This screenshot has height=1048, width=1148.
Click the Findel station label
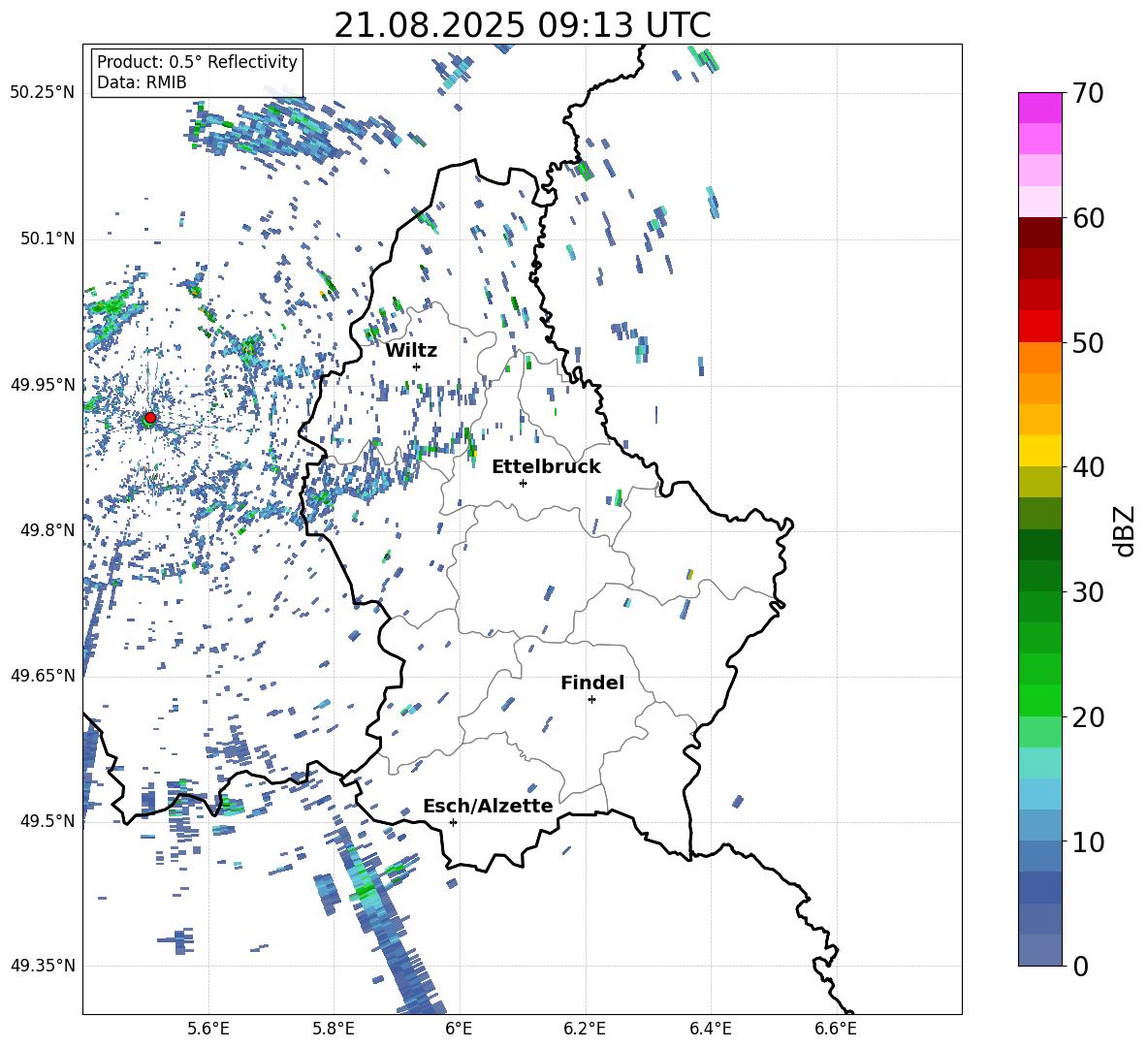pos(592,683)
